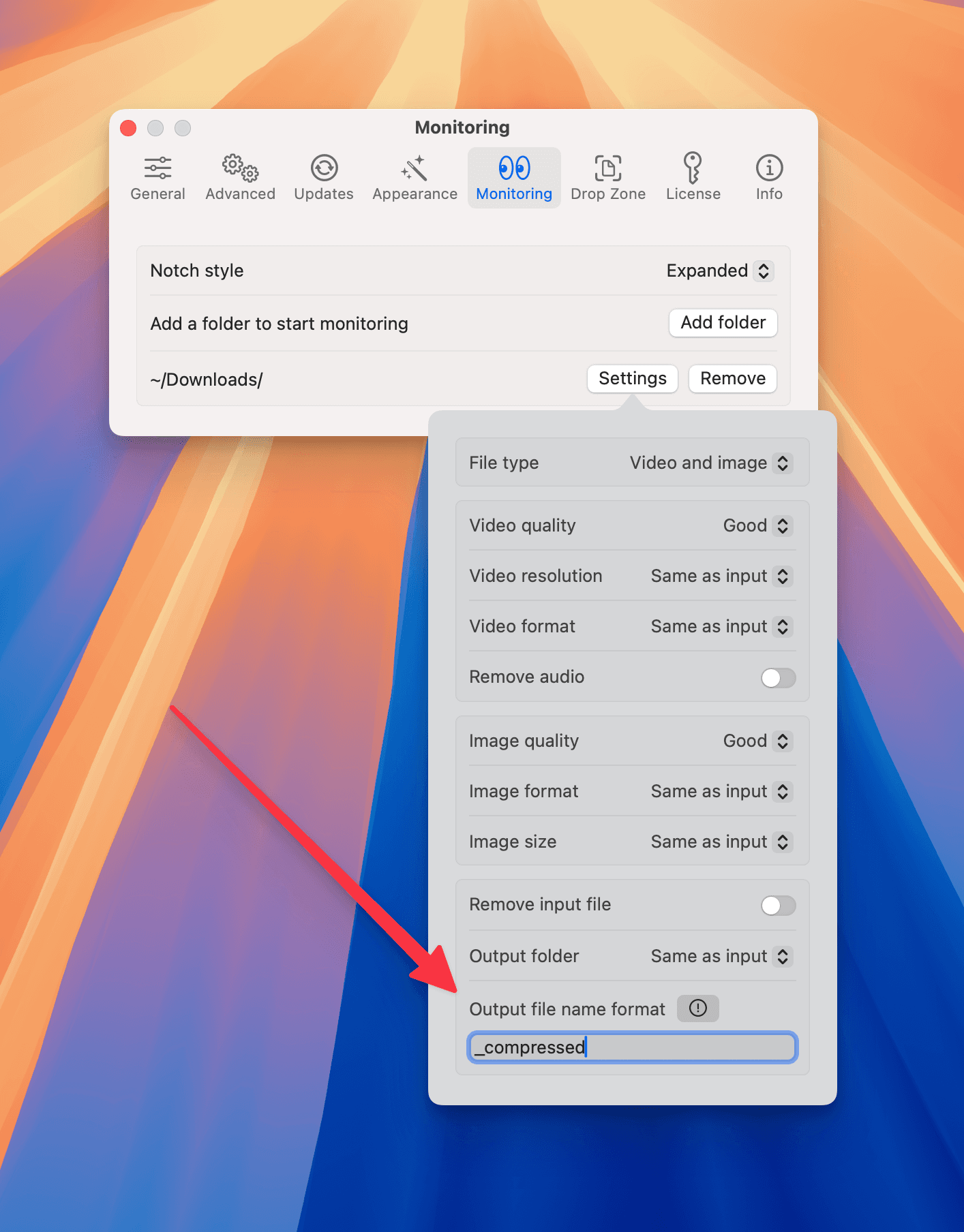
Task: Click the General sliders icon
Action: (x=157, y=168)
